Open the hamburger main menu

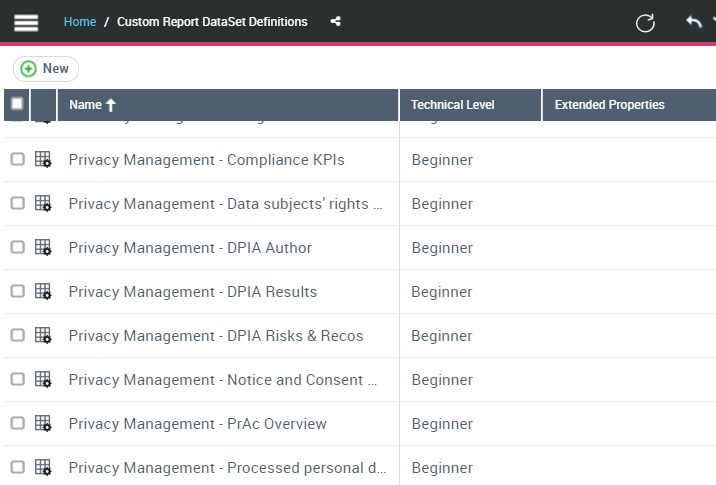pyautogui.click(x=26, y=22)
